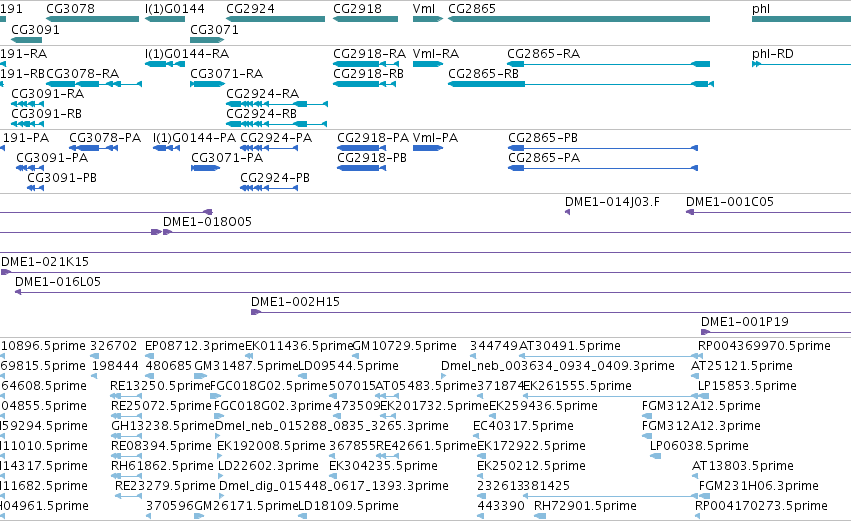
Task: Select the CG2918-RA transcript
Action: click(365, 64)
